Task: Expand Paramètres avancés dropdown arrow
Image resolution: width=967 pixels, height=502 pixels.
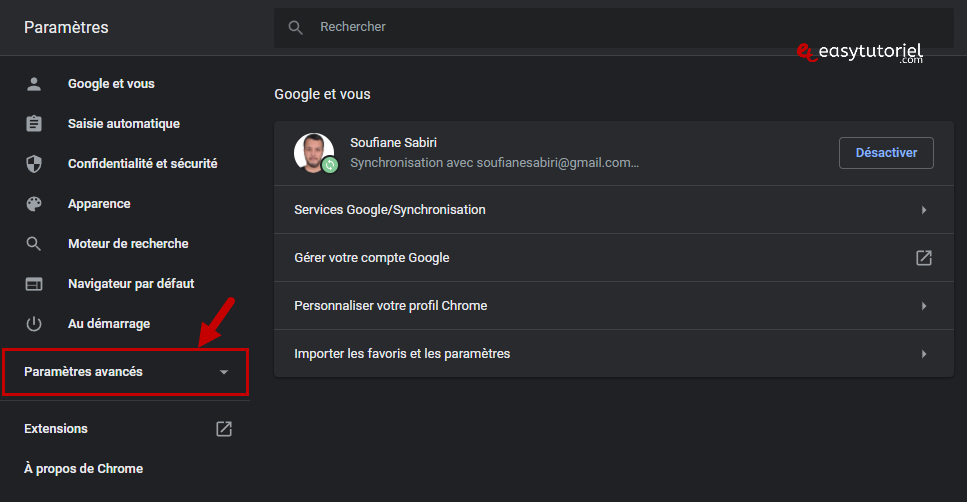Action: 224,372
